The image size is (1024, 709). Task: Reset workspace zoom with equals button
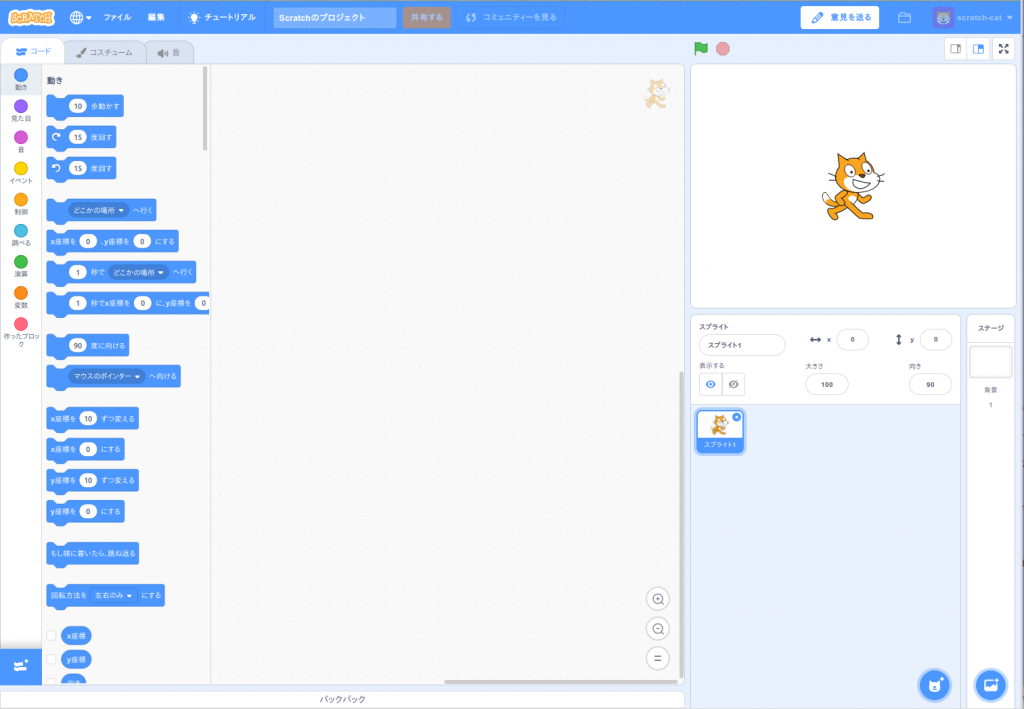click(658, 658)
